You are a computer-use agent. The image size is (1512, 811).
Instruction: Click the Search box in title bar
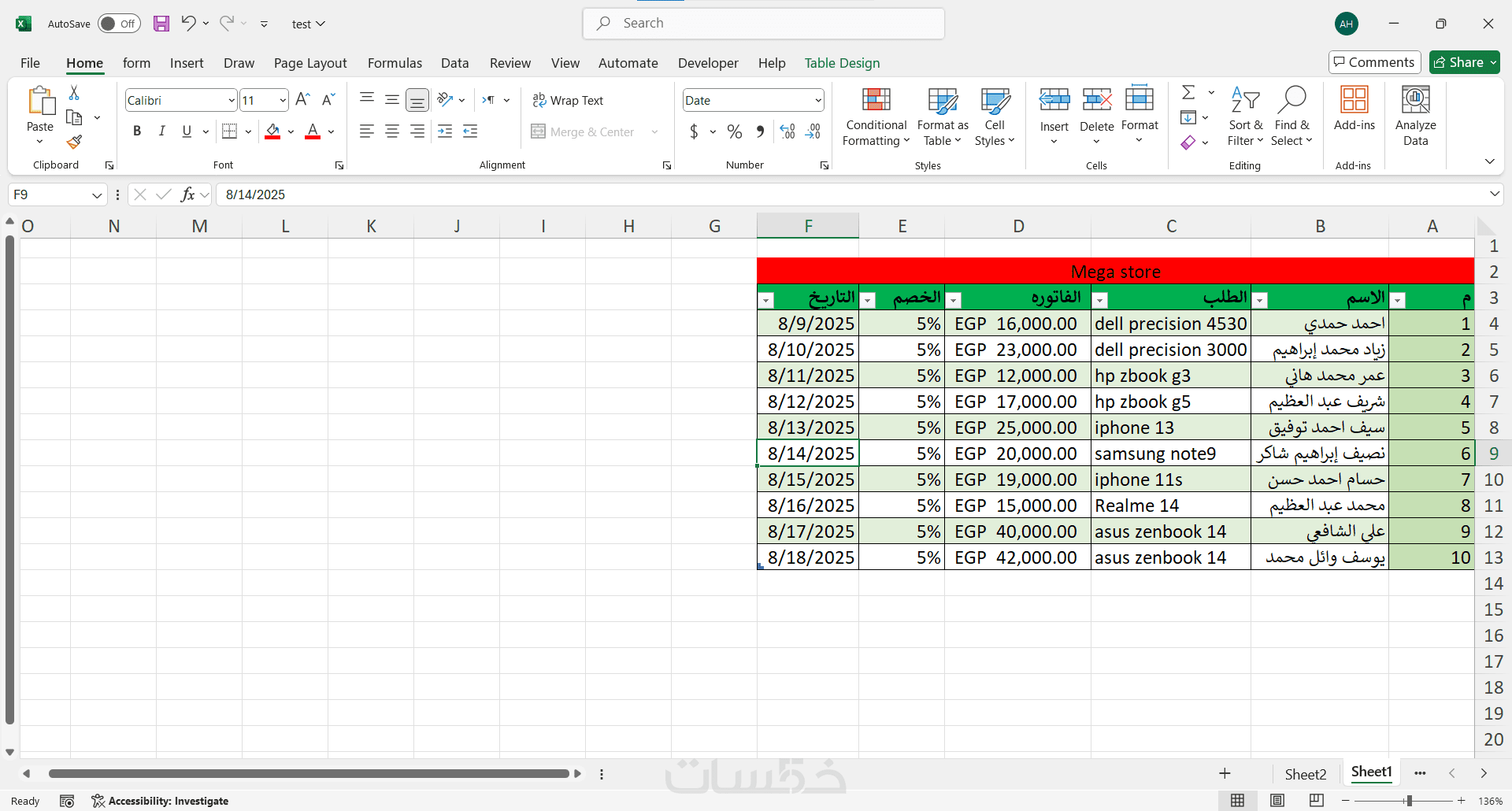tap(763, 24)
